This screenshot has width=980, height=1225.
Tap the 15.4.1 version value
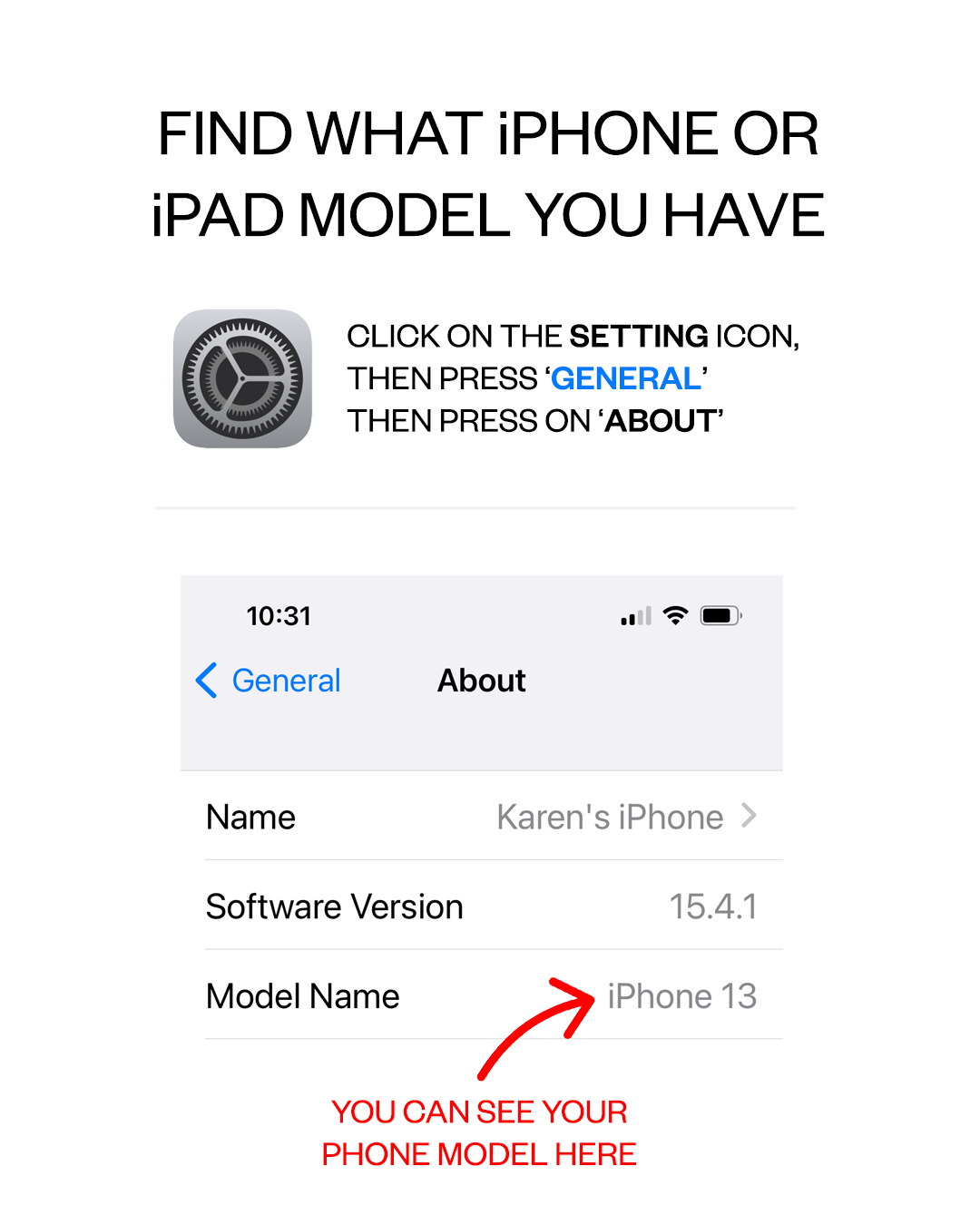click(x=713, y=906)
